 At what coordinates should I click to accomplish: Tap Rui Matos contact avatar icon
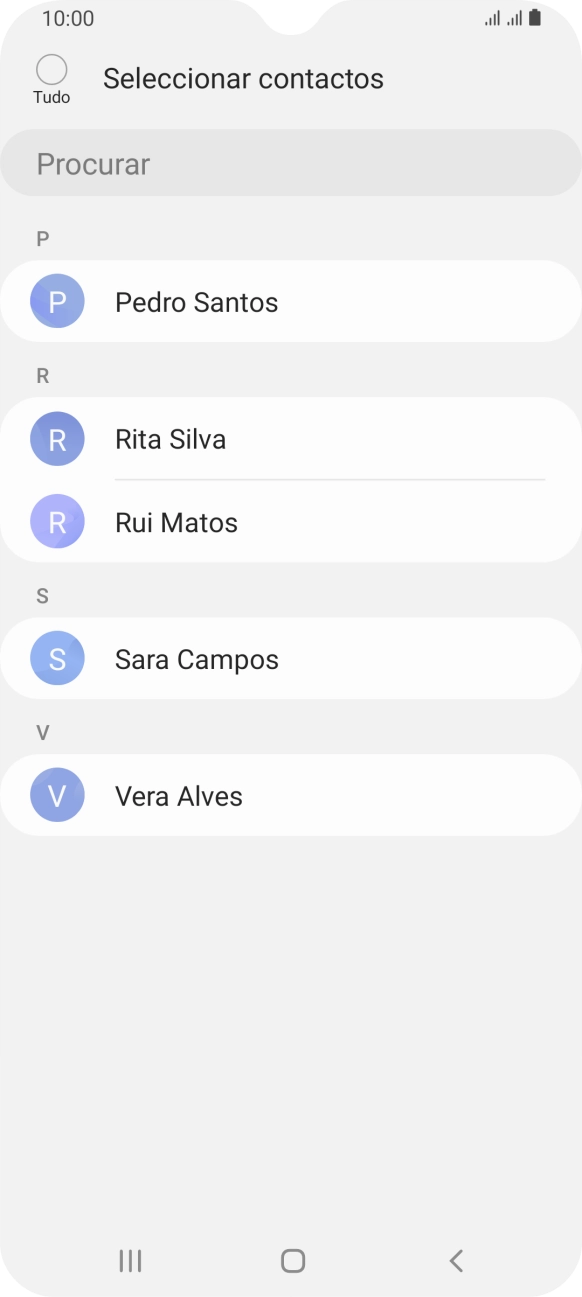tap(57, 521)
